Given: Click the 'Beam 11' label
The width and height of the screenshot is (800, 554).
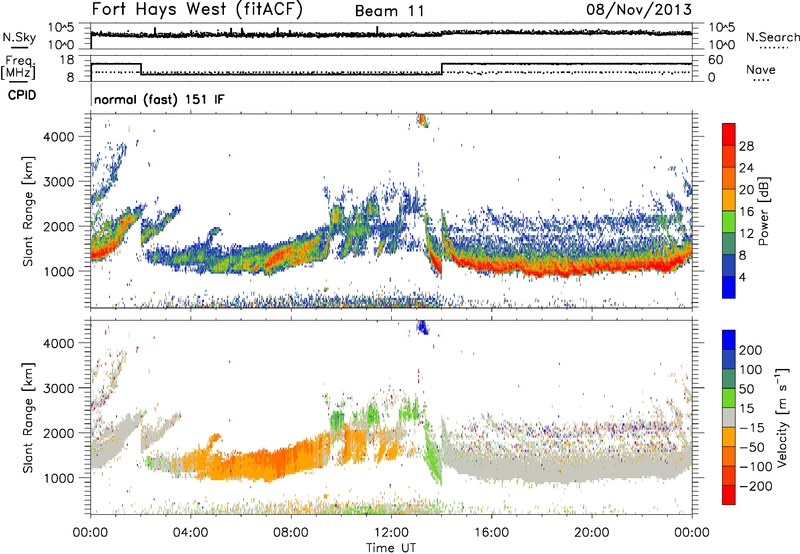Looking at the screenshot, I should (389, 11).
